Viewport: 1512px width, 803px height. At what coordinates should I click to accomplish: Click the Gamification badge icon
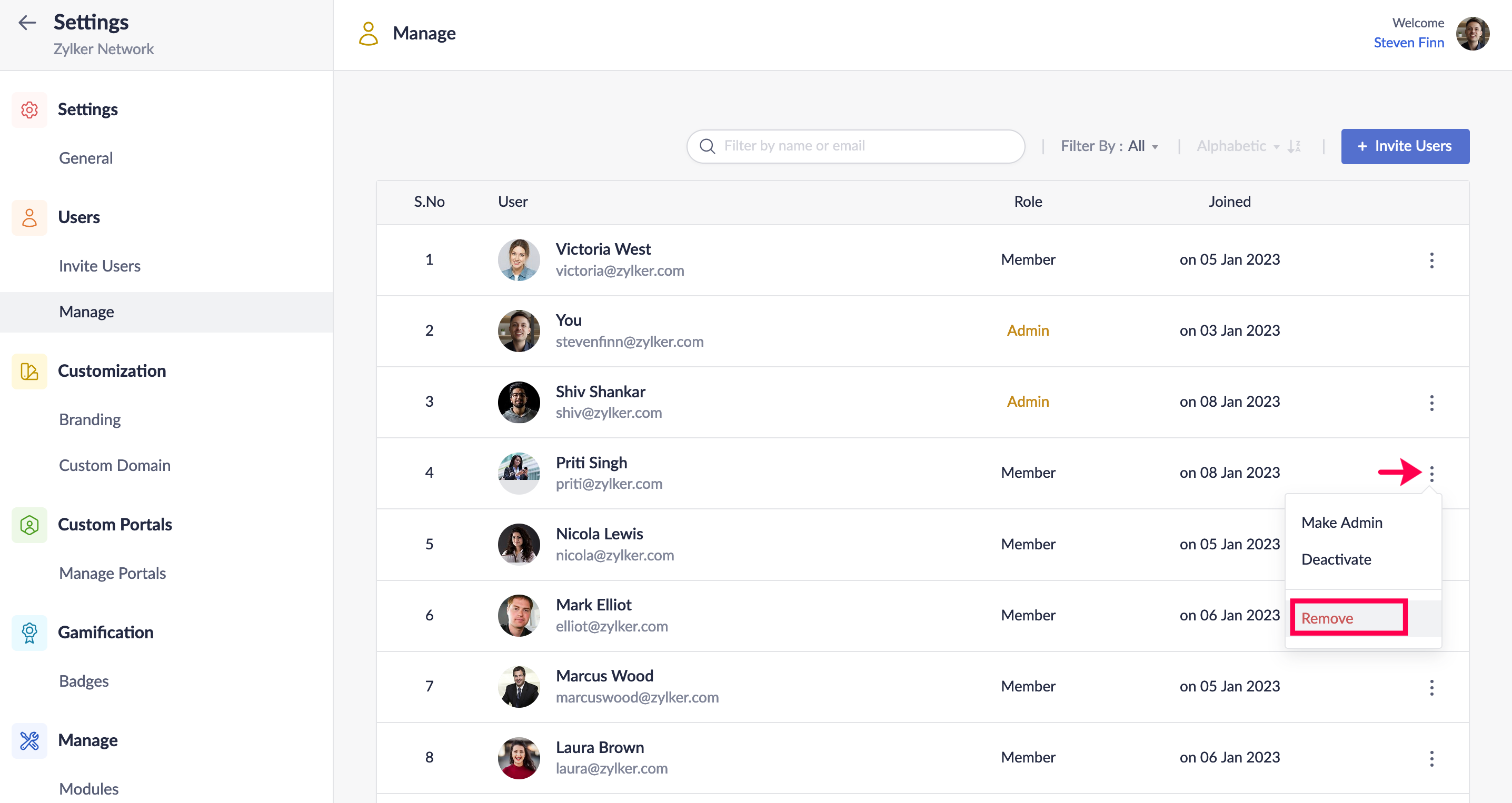tap(29, 633)
